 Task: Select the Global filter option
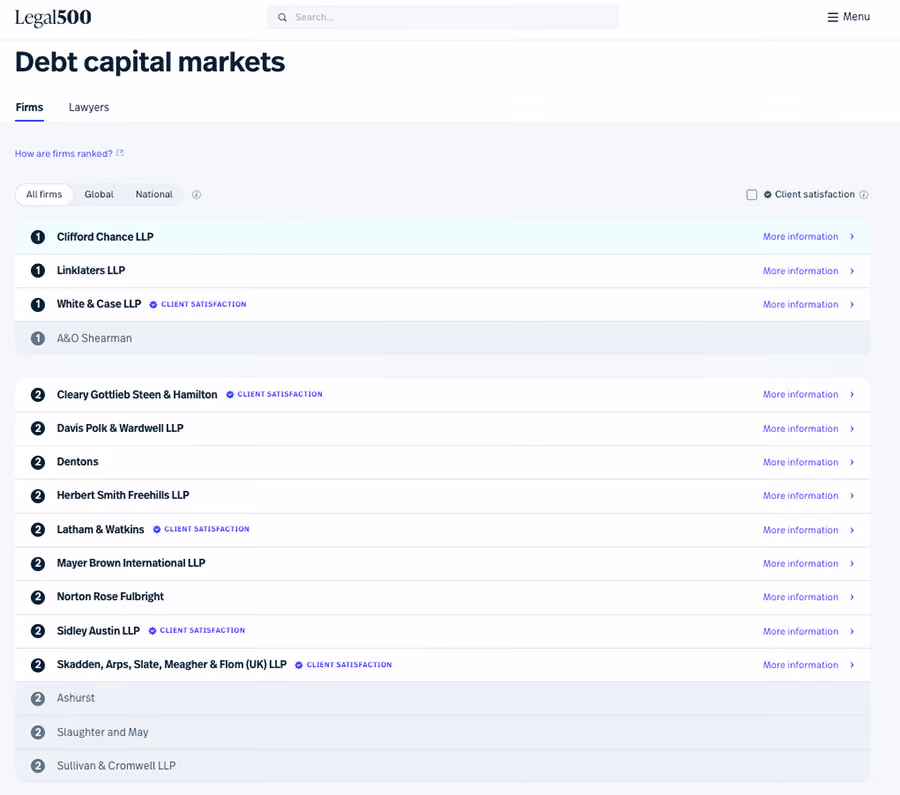pyautogui.click(x=99, y=195)
